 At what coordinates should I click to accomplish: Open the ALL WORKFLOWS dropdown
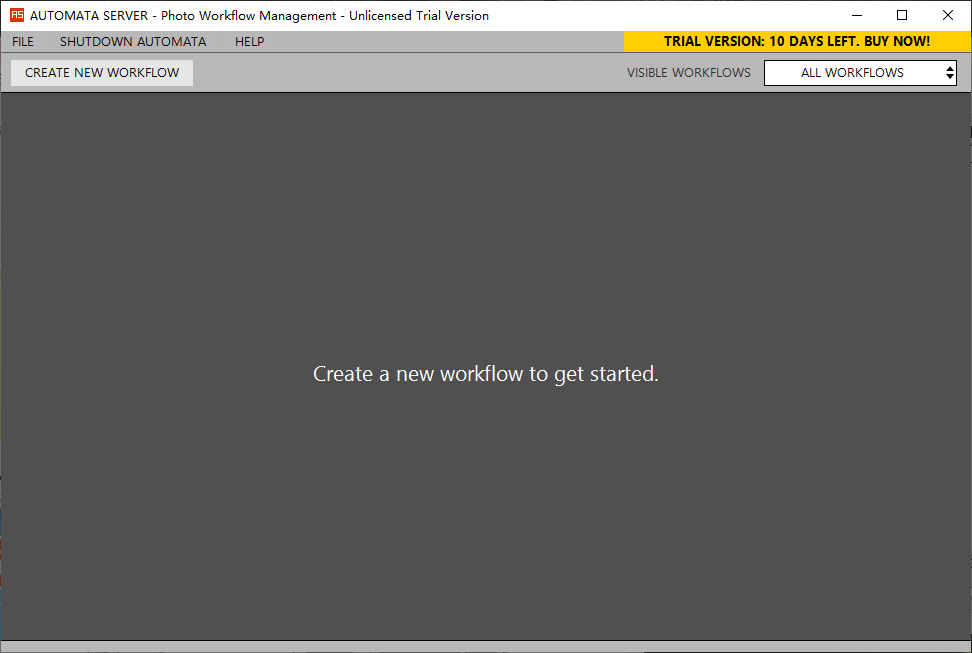(860, 73)
